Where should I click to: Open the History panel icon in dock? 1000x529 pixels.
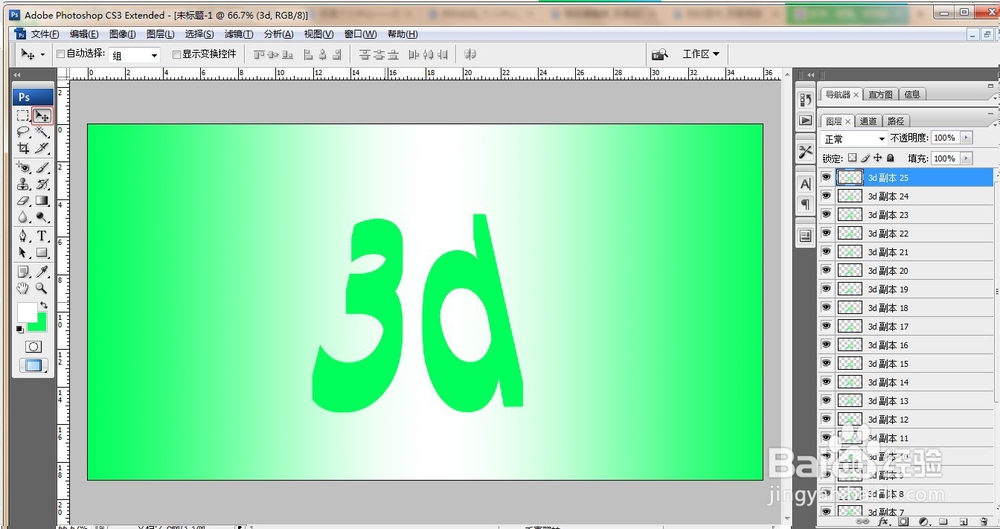click(x=805, y=100)
